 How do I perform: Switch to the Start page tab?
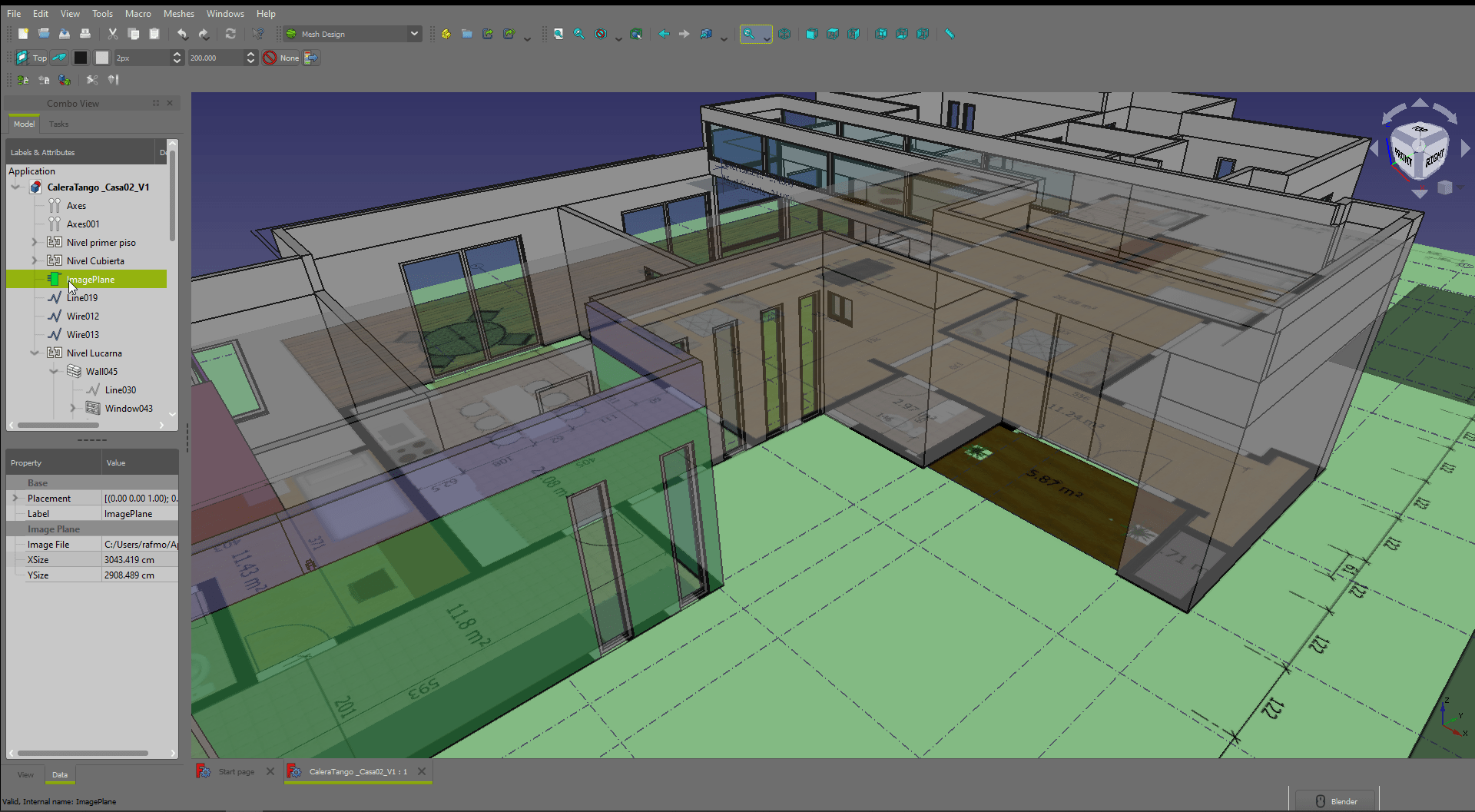[236, 771]
